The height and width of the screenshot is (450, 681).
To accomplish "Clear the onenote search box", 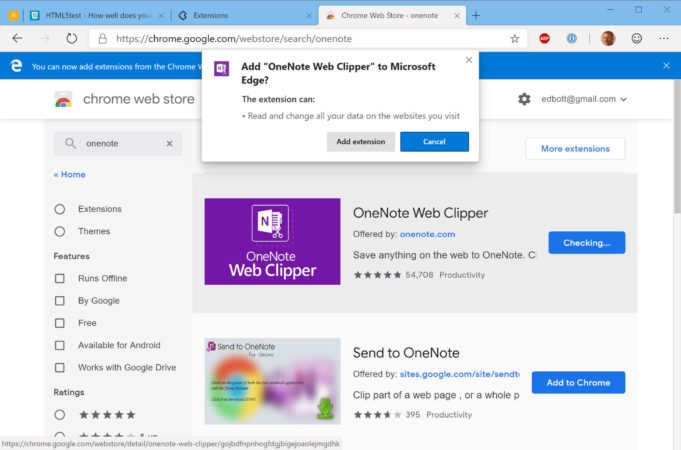I will pyautogui.click(x=169, y=143).
